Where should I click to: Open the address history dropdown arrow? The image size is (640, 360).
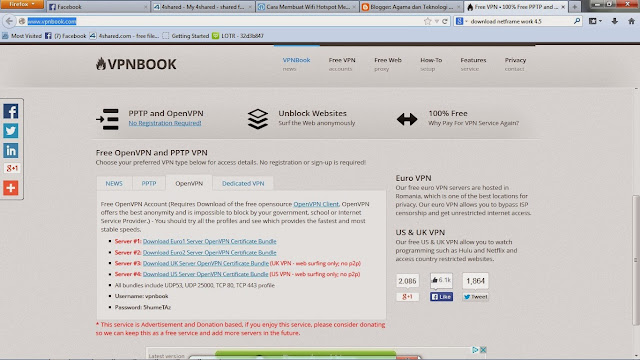(x=437, y=21)
